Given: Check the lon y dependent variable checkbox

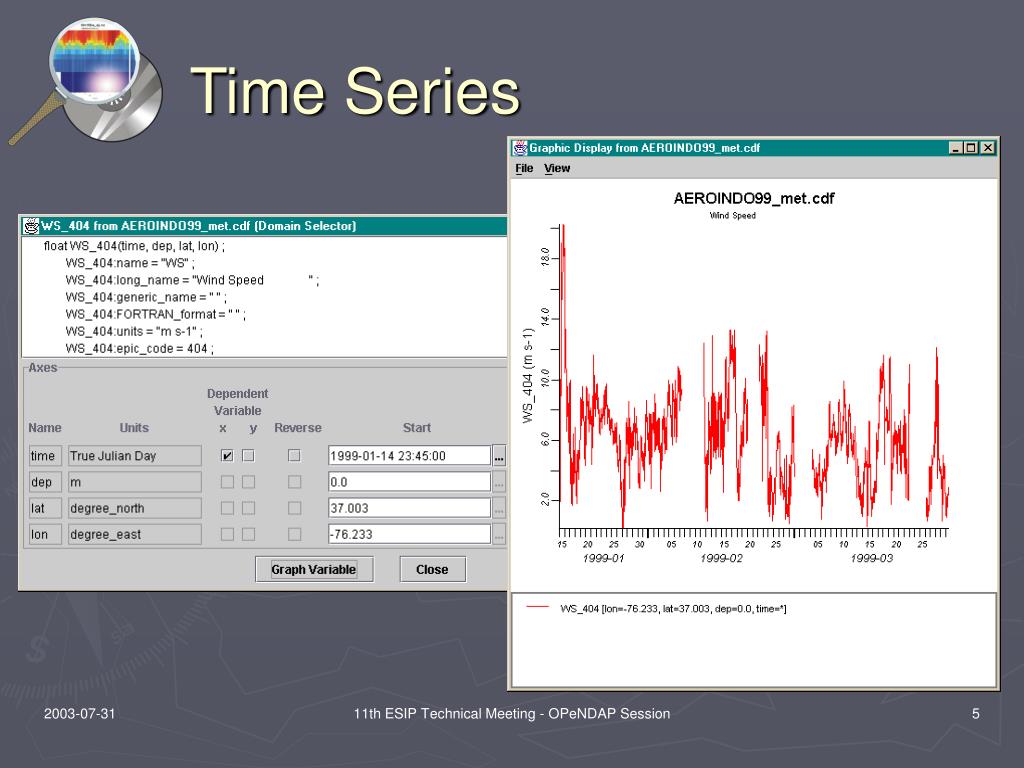Looking at the screenshot, I should [248, 534].
